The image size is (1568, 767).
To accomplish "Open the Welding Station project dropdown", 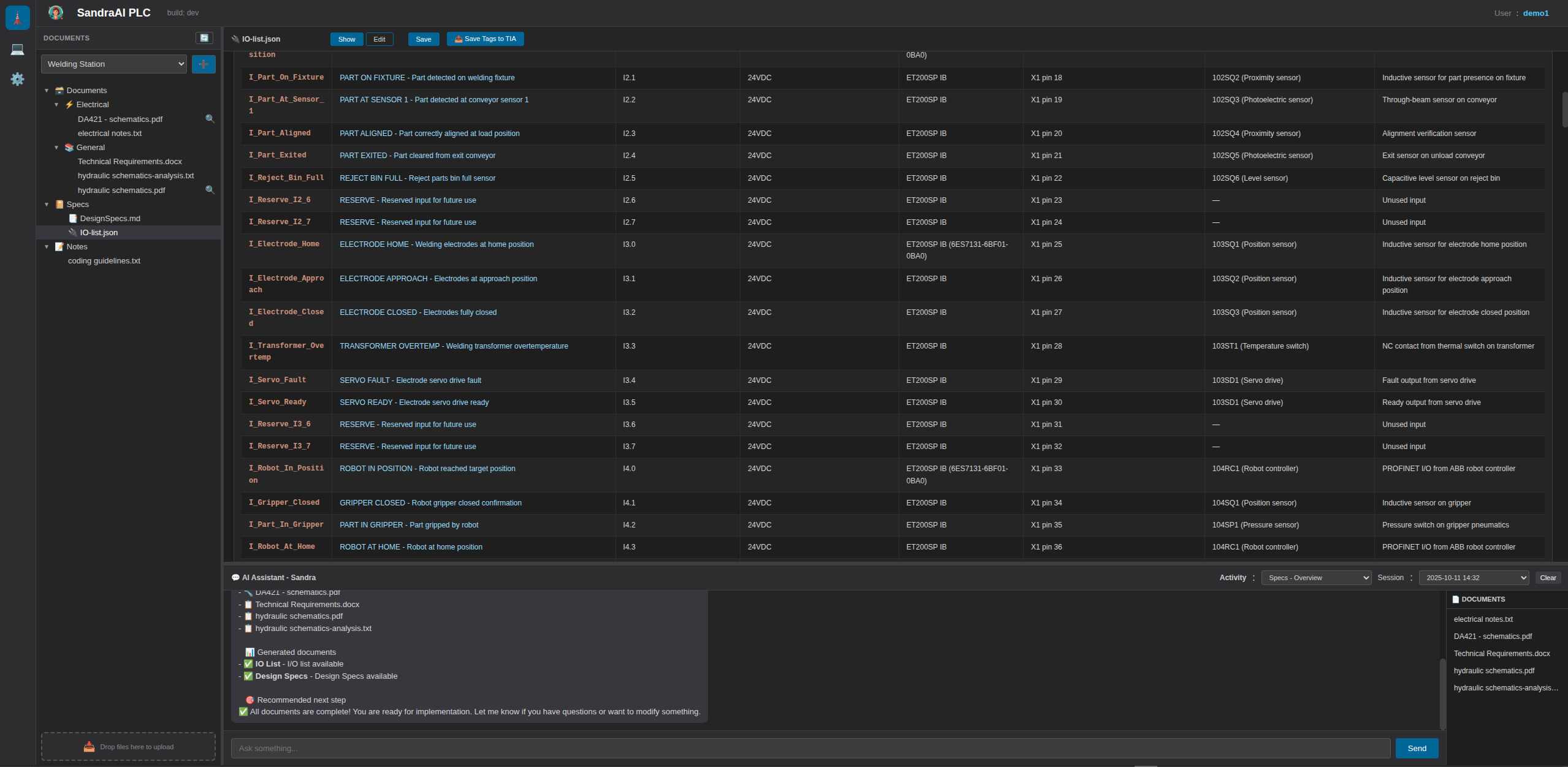I will point(114,64).
